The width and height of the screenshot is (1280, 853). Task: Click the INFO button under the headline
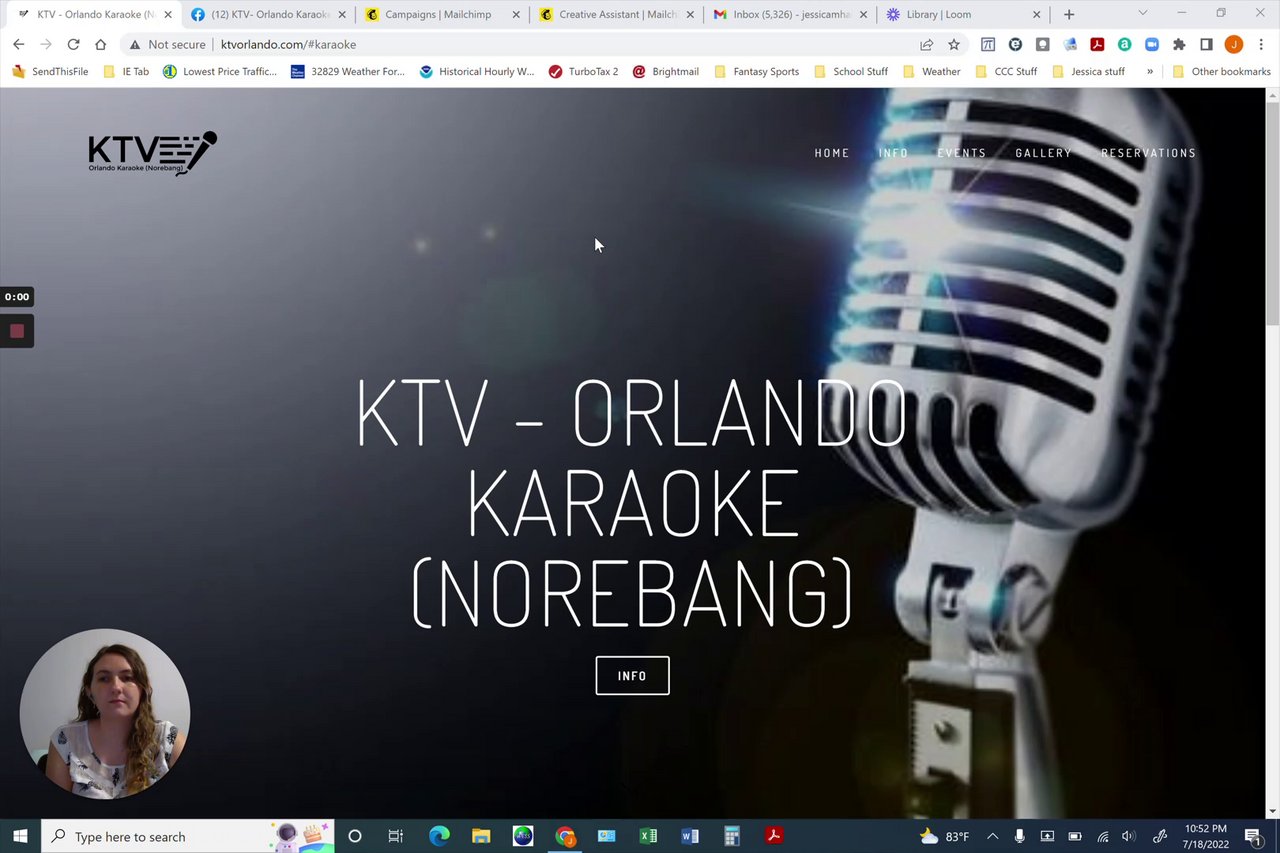pyautogui.click(x=632, y=676)
